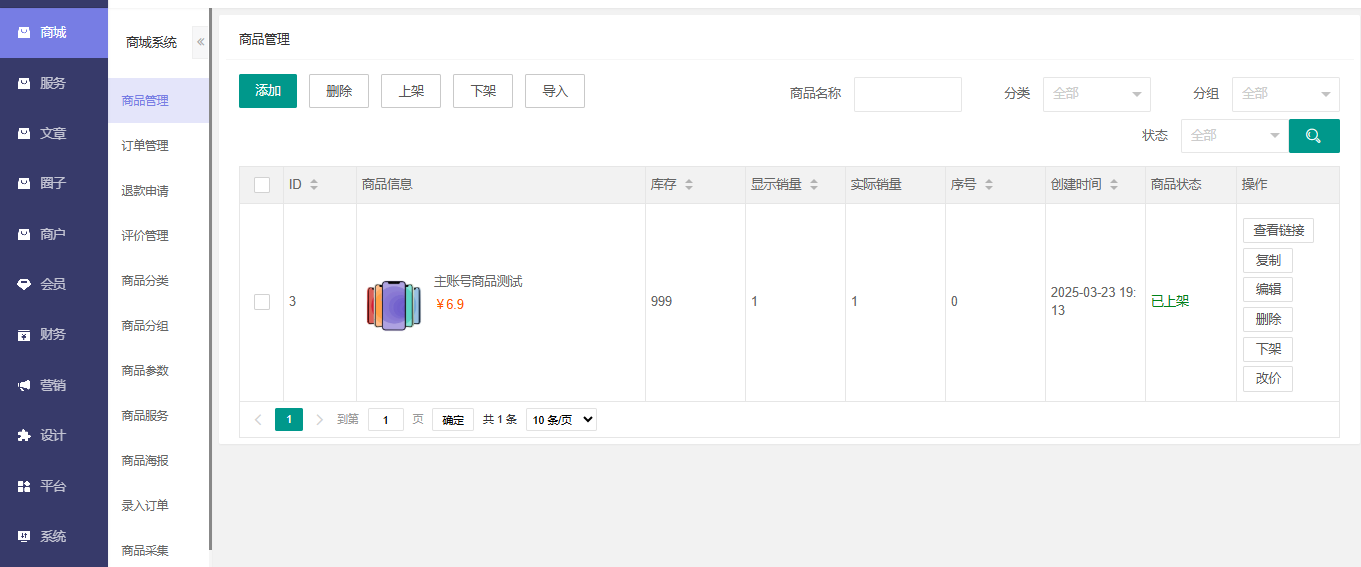The width and height of the screenshot is (1361, 567).
Task: Click the green 添加 button
Action: click(x=268, y=91)
